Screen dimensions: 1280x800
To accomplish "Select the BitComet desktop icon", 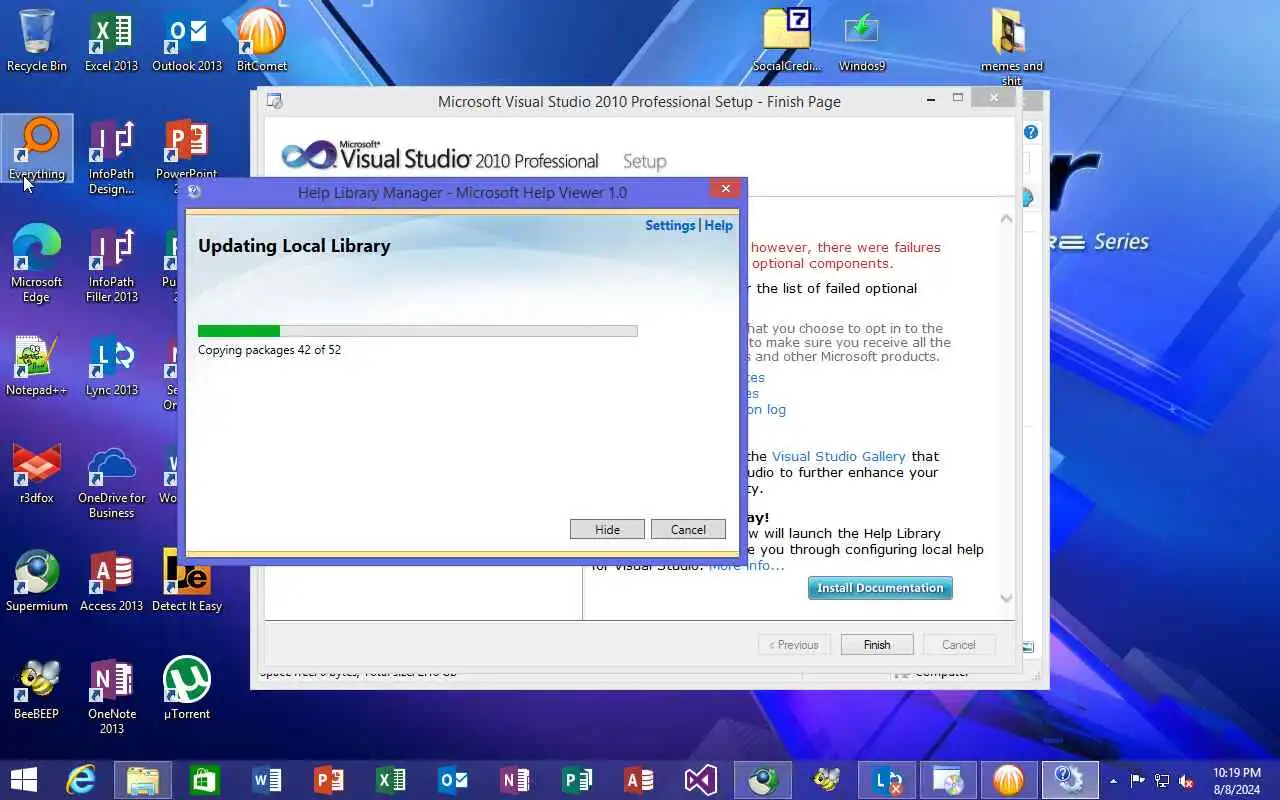I will point(262,41).
